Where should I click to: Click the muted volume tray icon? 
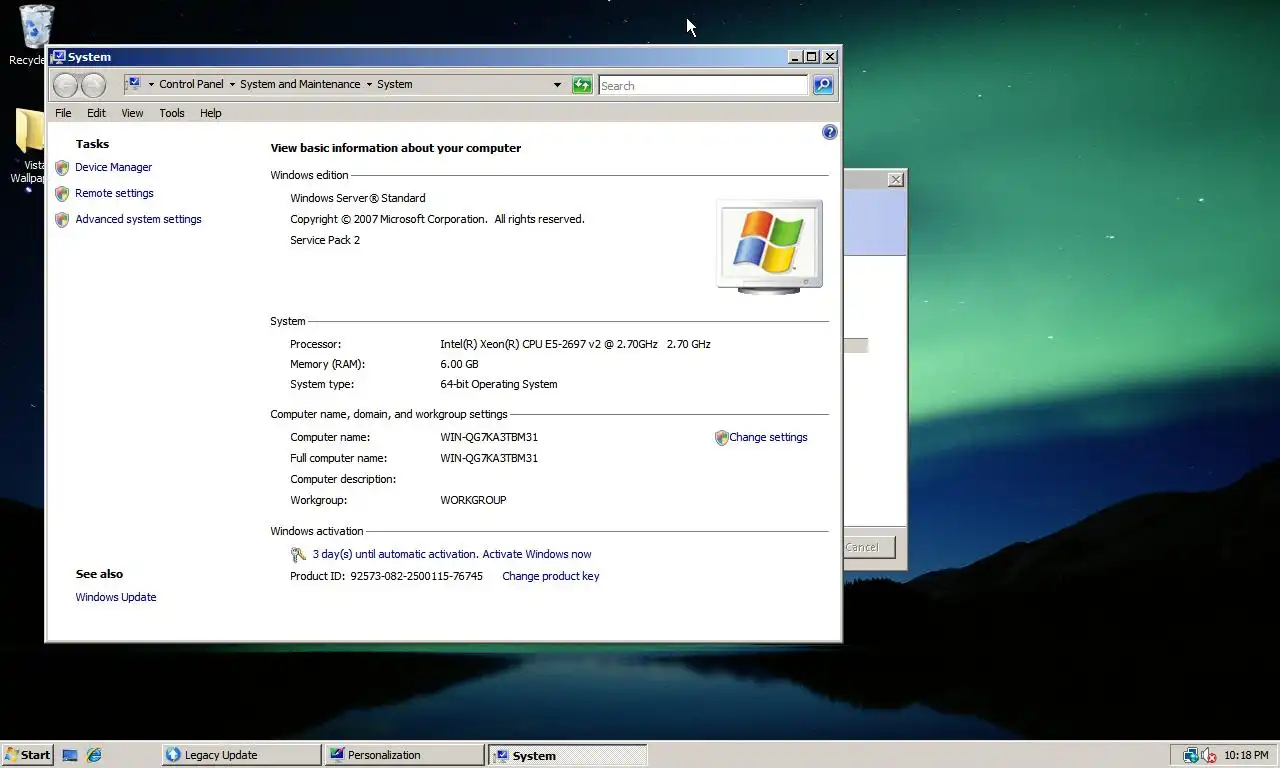(x=1209, y=756)
